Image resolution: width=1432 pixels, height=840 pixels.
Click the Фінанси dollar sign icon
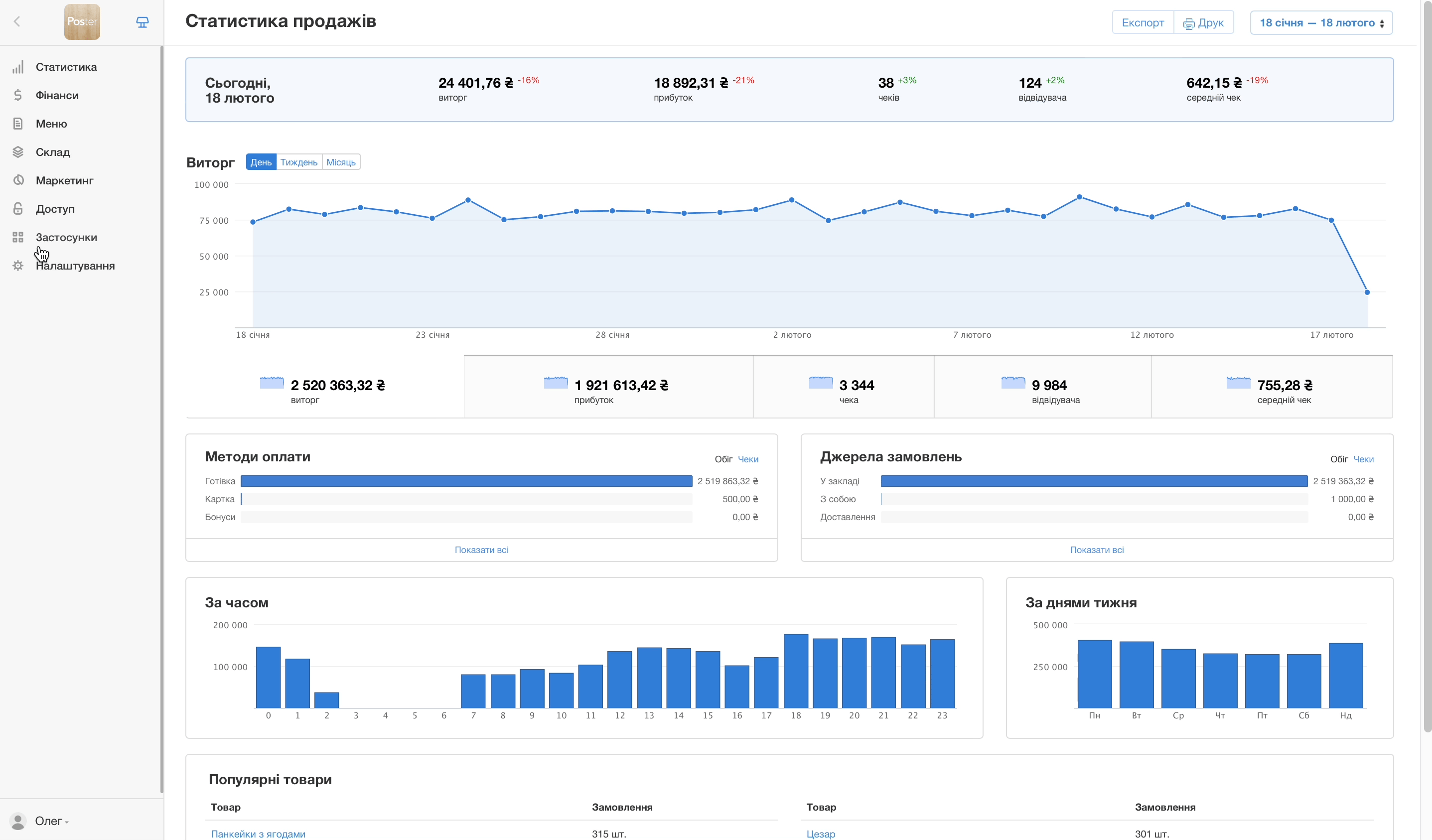[18, 96]
